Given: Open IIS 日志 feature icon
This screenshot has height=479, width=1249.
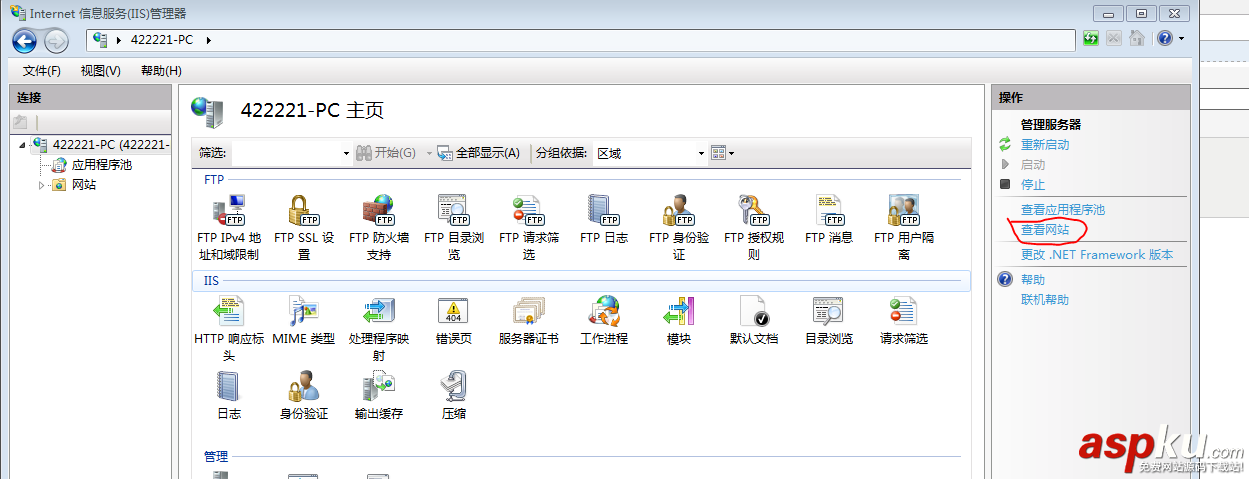Looking at the screenshot, I should coord(229,386).
